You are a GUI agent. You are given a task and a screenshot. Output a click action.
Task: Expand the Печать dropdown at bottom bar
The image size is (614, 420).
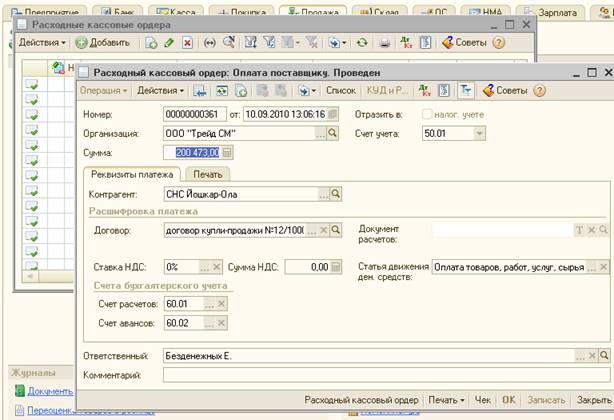443,400
